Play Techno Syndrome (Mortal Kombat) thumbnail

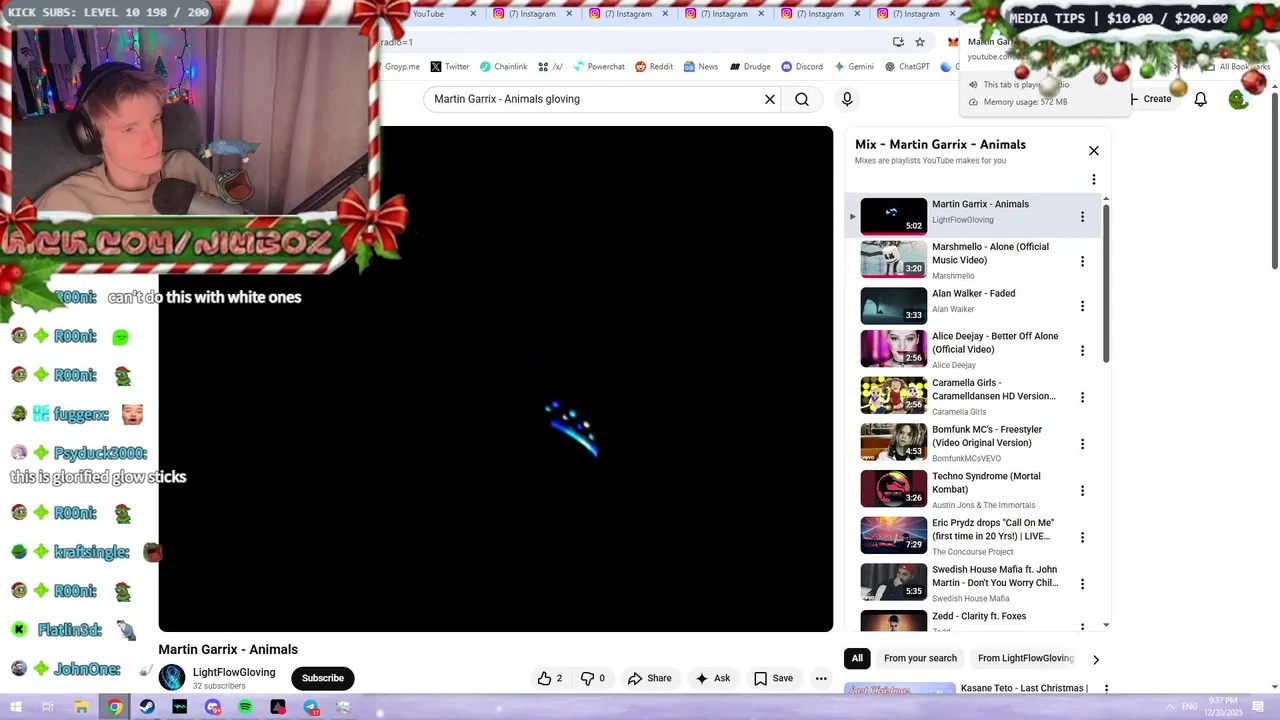(x=893, y=489)
